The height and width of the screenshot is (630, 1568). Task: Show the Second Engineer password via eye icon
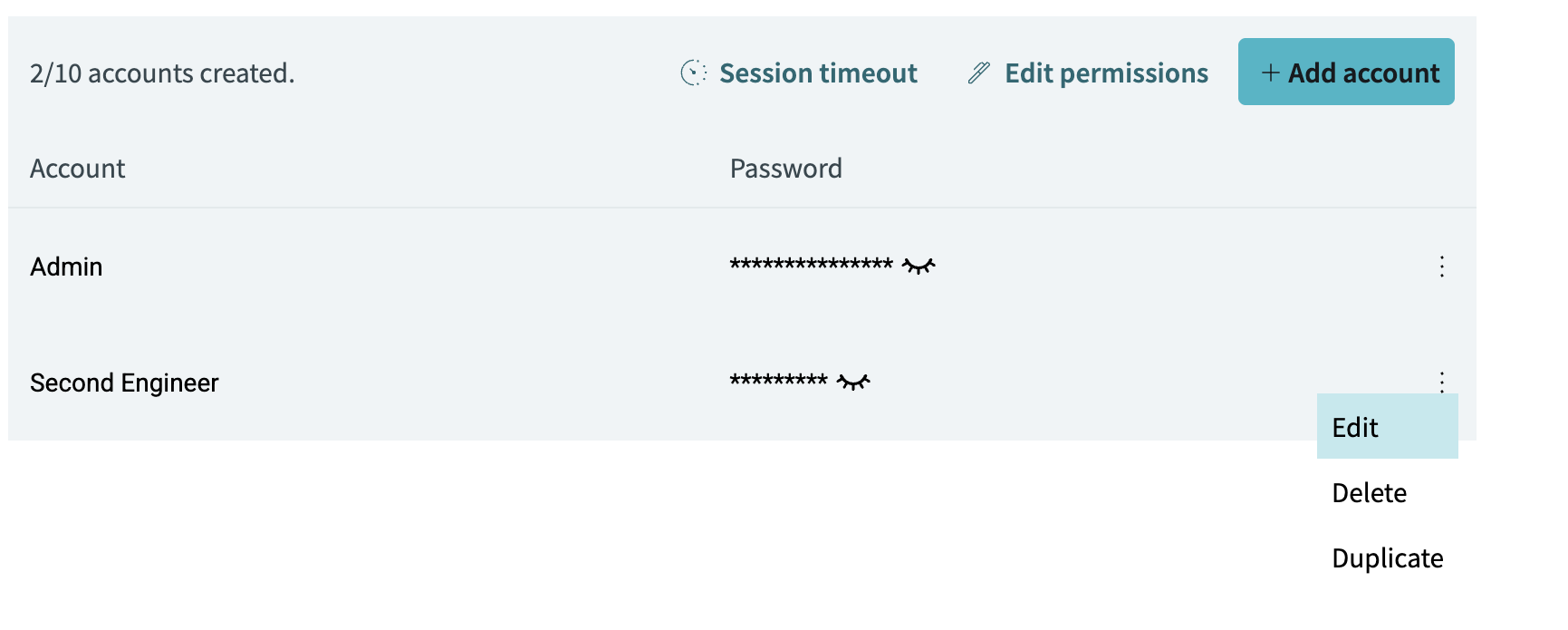point(853,382)
